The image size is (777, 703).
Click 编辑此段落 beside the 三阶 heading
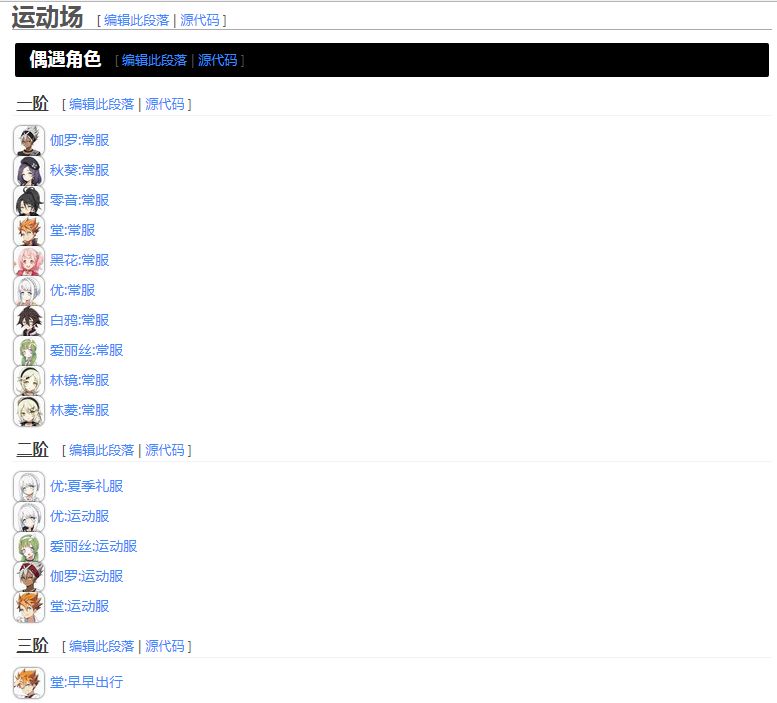coord(102,646)
